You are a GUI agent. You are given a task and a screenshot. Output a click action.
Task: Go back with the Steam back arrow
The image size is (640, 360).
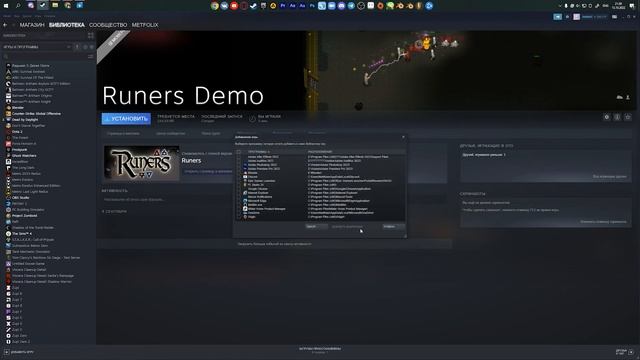pos(5,25)
